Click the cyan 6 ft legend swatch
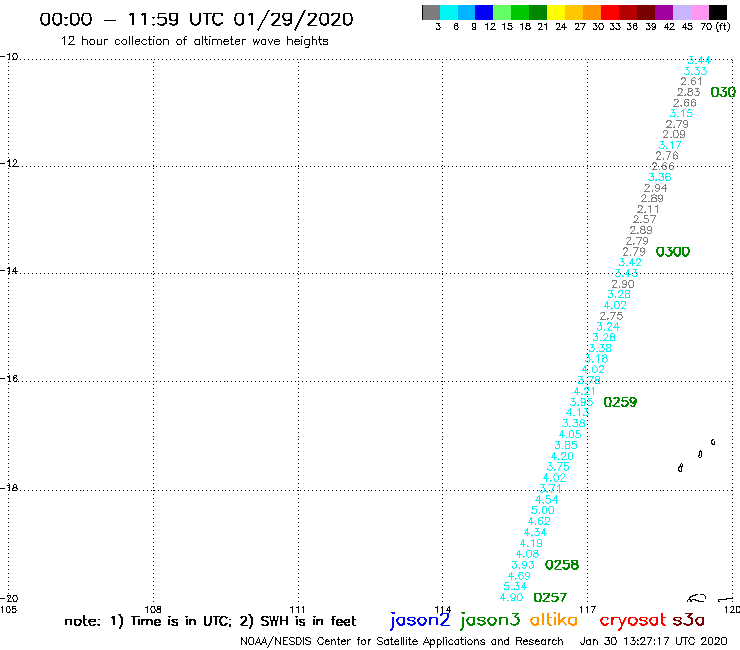Screen dimensions: 740x650 click(x=449, y=12)
